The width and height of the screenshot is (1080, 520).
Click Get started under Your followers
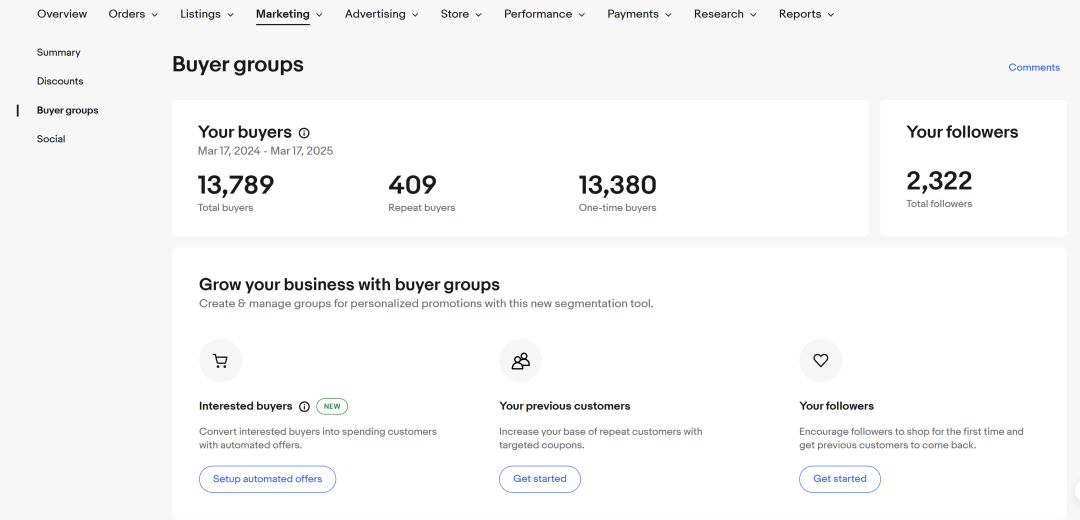point(840,479)
